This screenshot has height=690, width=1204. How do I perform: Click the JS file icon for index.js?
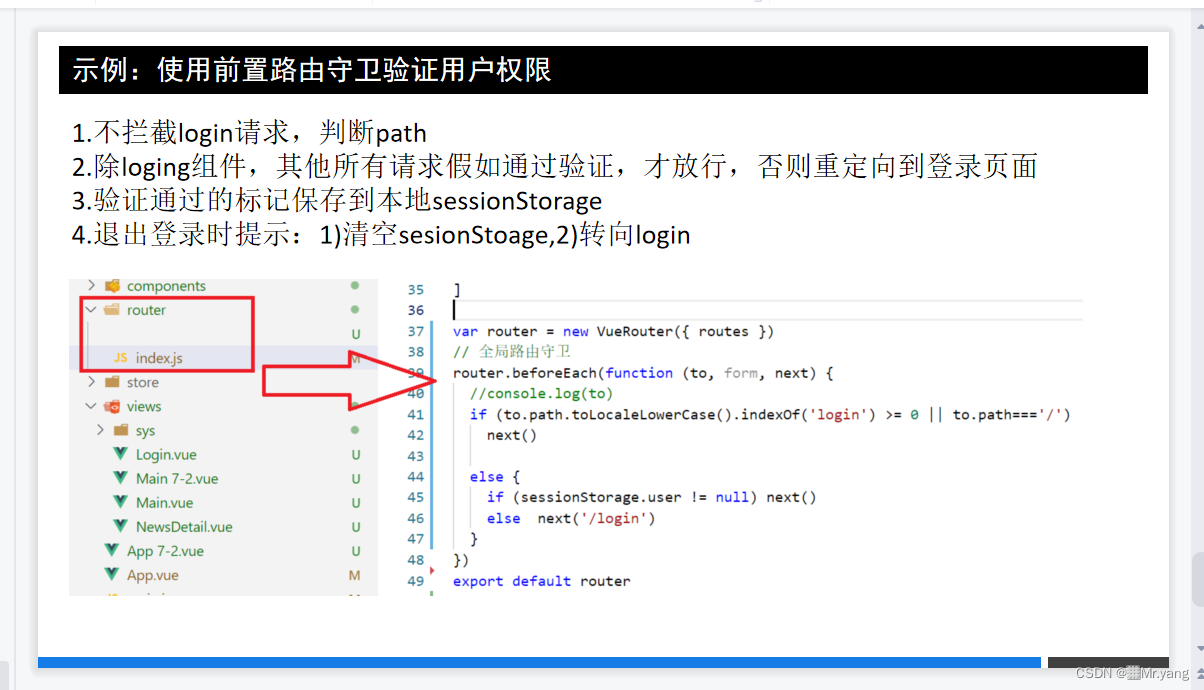pos(121,358)
